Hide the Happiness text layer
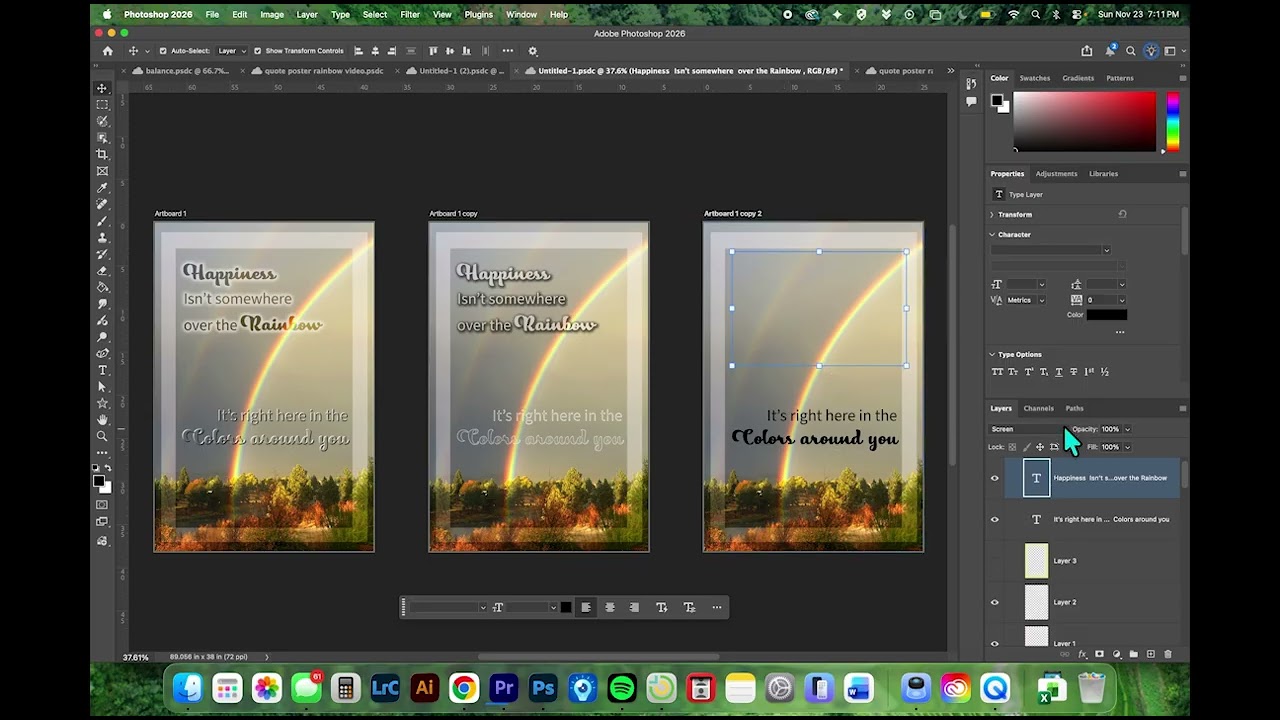1280x720 pixels. tap(994, 478)
